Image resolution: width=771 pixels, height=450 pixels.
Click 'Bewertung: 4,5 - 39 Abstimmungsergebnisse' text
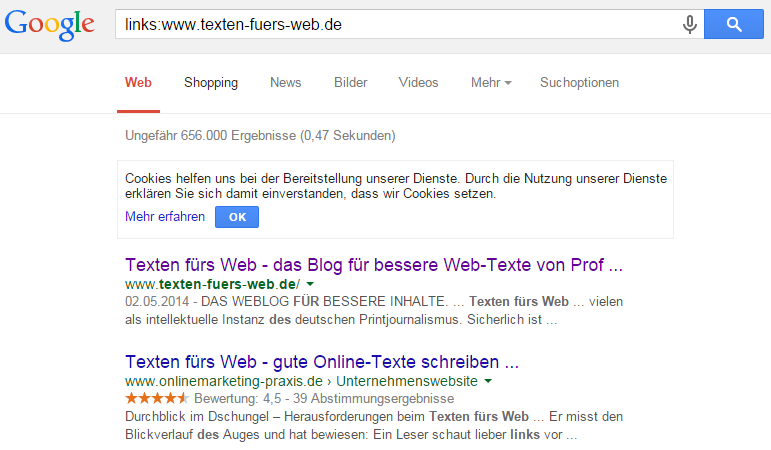(324, 399)
